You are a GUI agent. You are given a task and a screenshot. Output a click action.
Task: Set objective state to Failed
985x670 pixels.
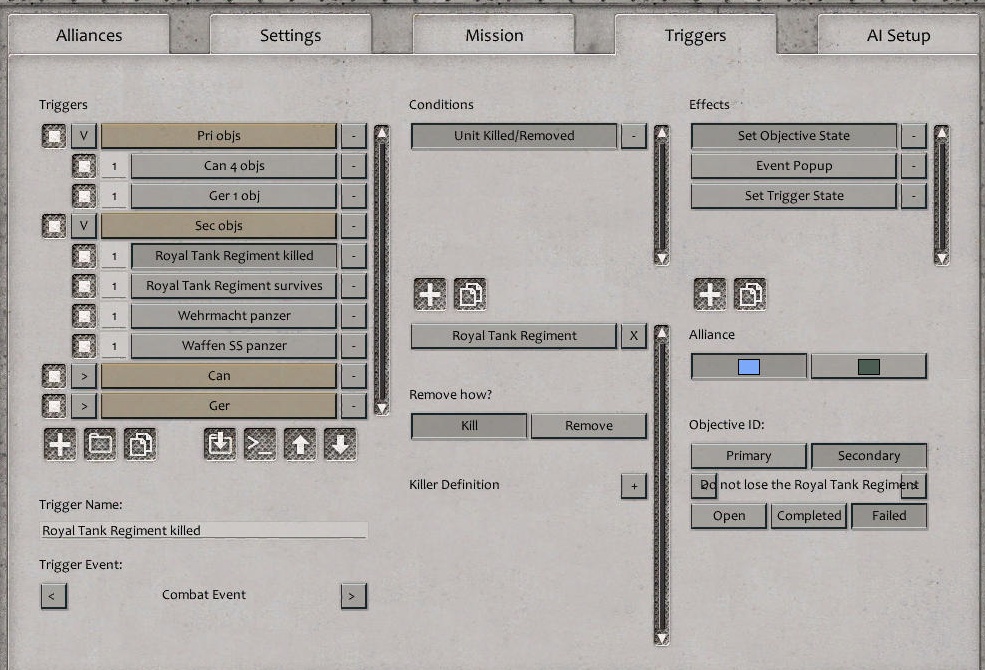click(x=888, y=516)
